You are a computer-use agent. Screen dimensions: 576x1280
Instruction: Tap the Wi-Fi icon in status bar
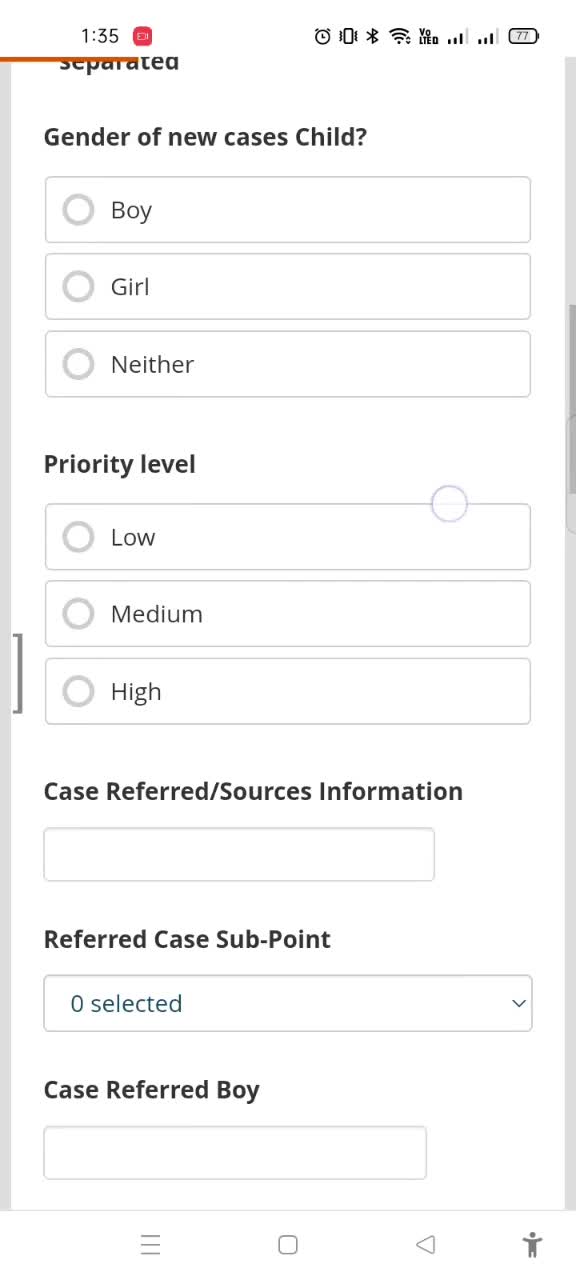click(400, 36)
